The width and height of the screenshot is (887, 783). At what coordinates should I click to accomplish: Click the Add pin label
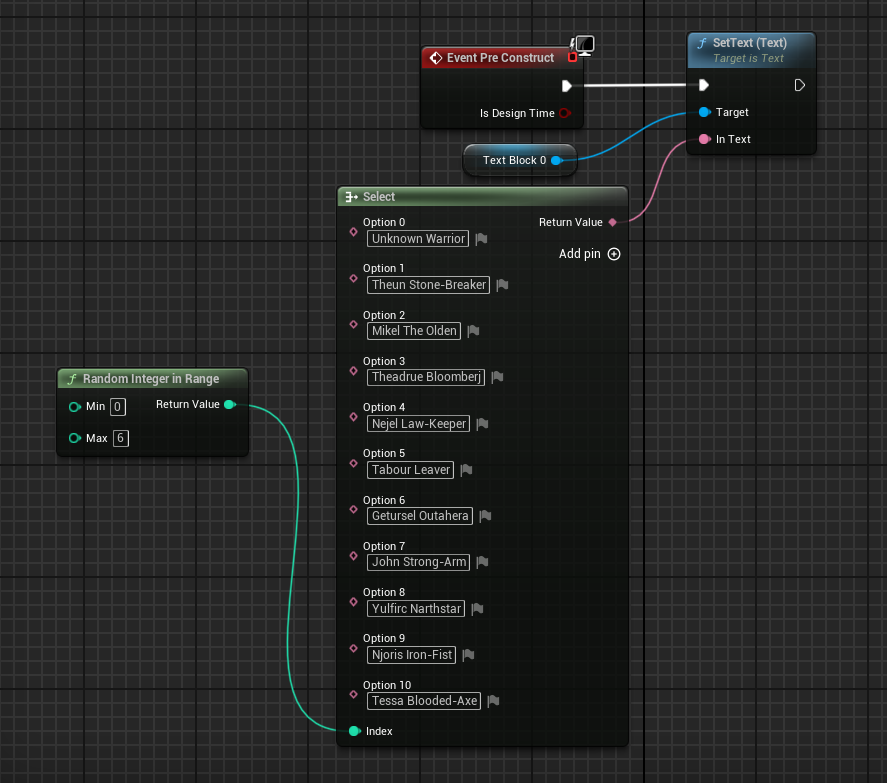coord(580,254)
